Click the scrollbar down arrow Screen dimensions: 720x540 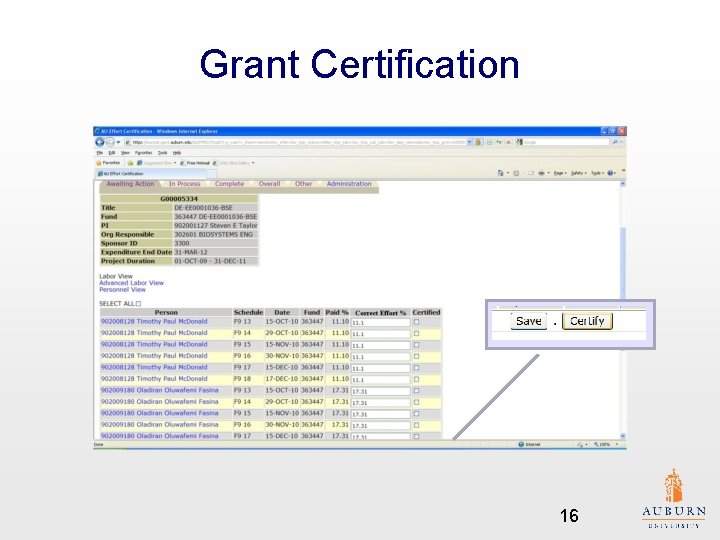[623, 436]
